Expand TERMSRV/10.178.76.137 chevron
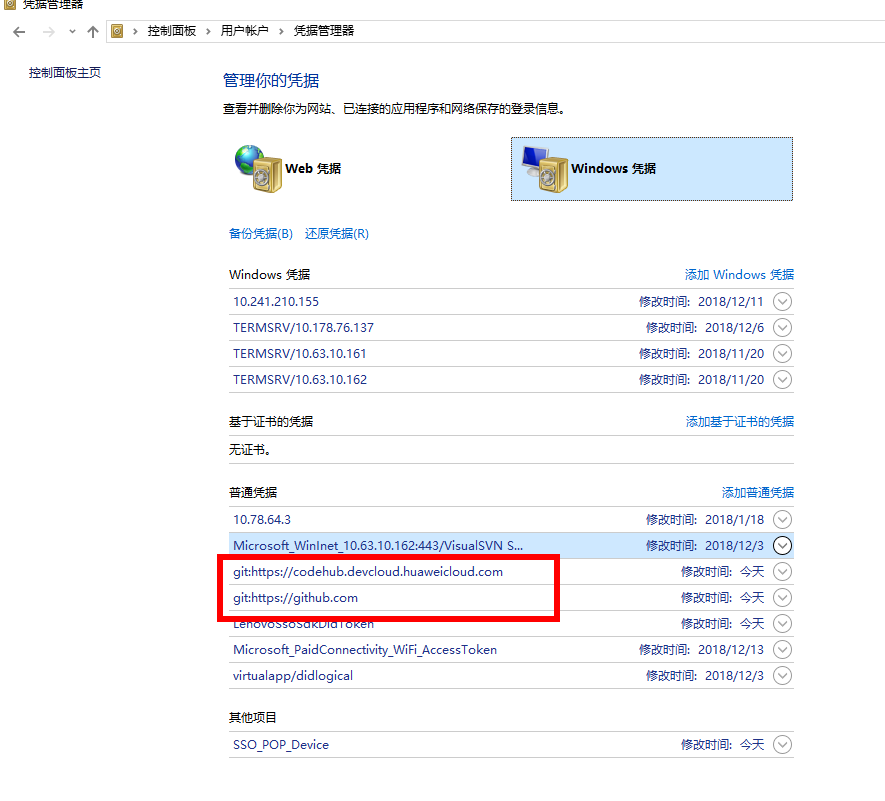 click(x=782, y=328)
